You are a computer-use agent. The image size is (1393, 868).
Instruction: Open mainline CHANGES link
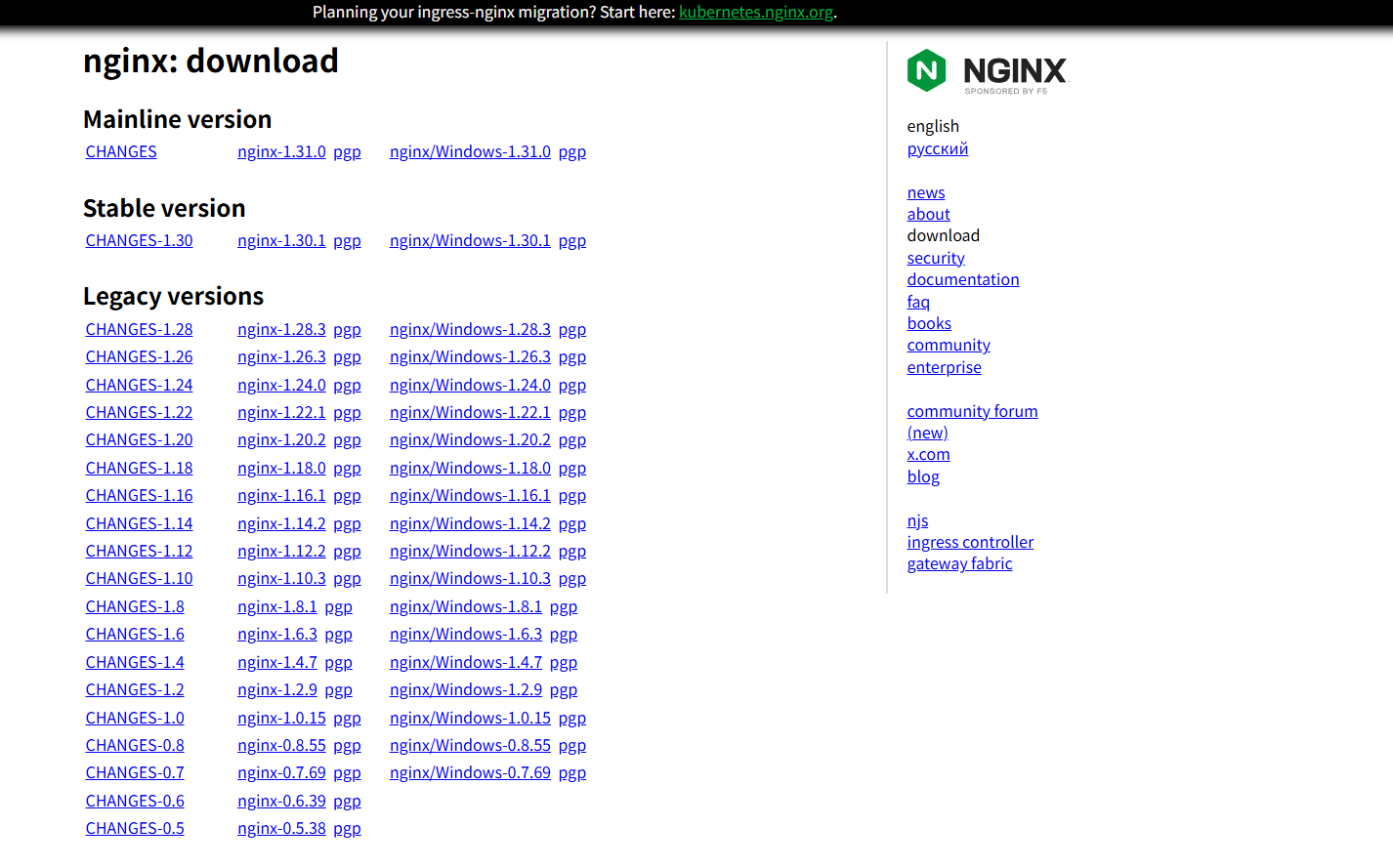click(x=121, y=151)
